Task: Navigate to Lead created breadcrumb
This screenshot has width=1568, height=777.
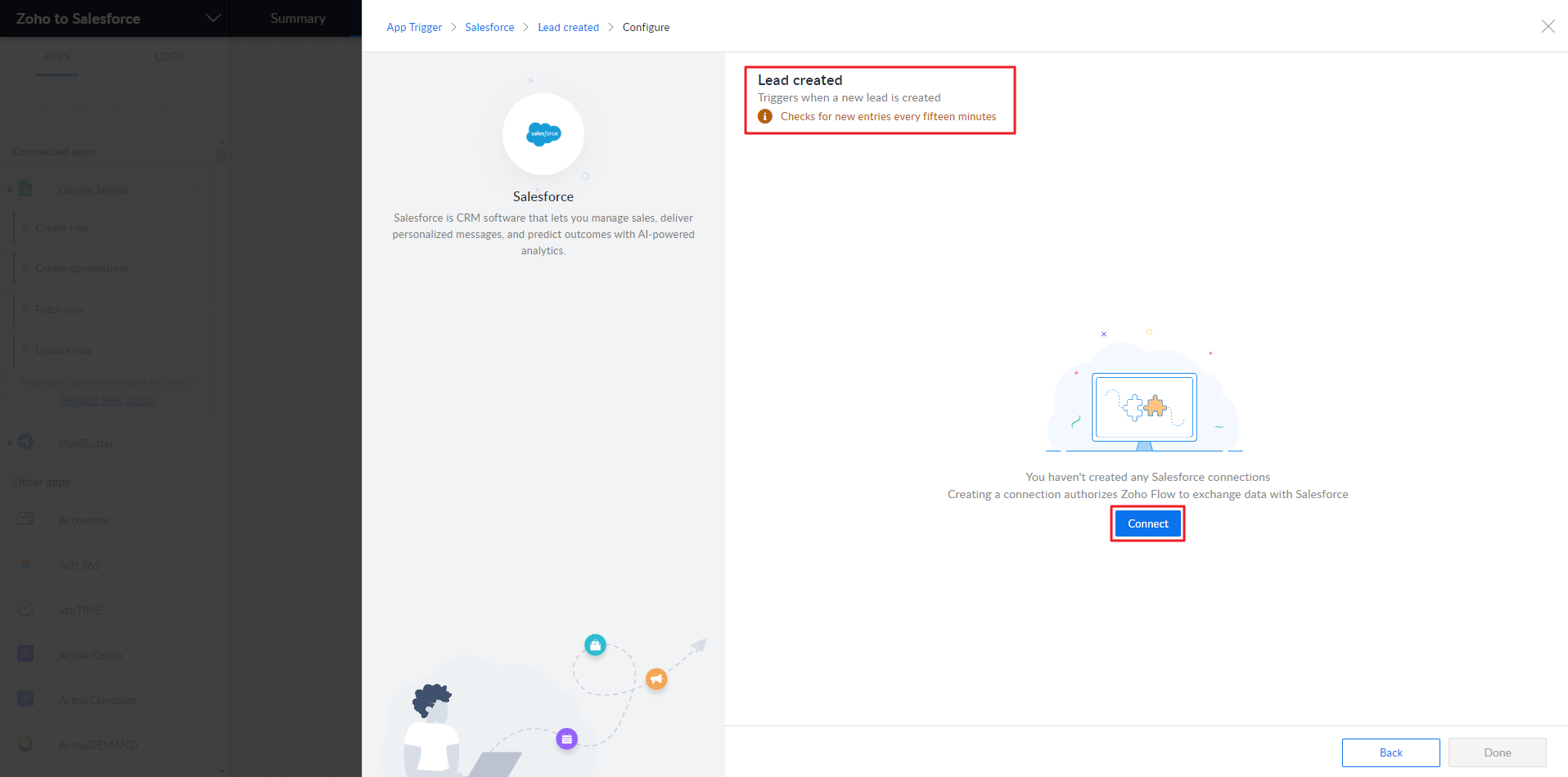Action: [568, 27]
